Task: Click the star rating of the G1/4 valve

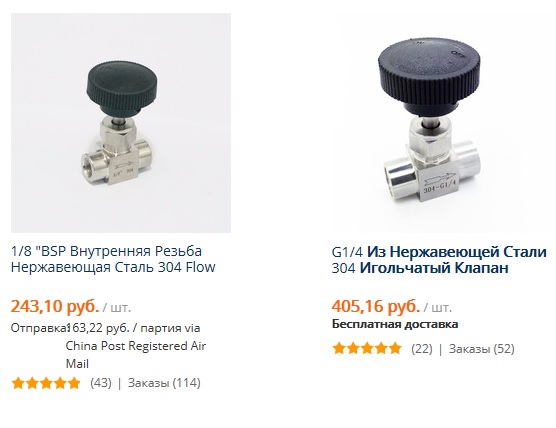Action: [x=367, y=349]
